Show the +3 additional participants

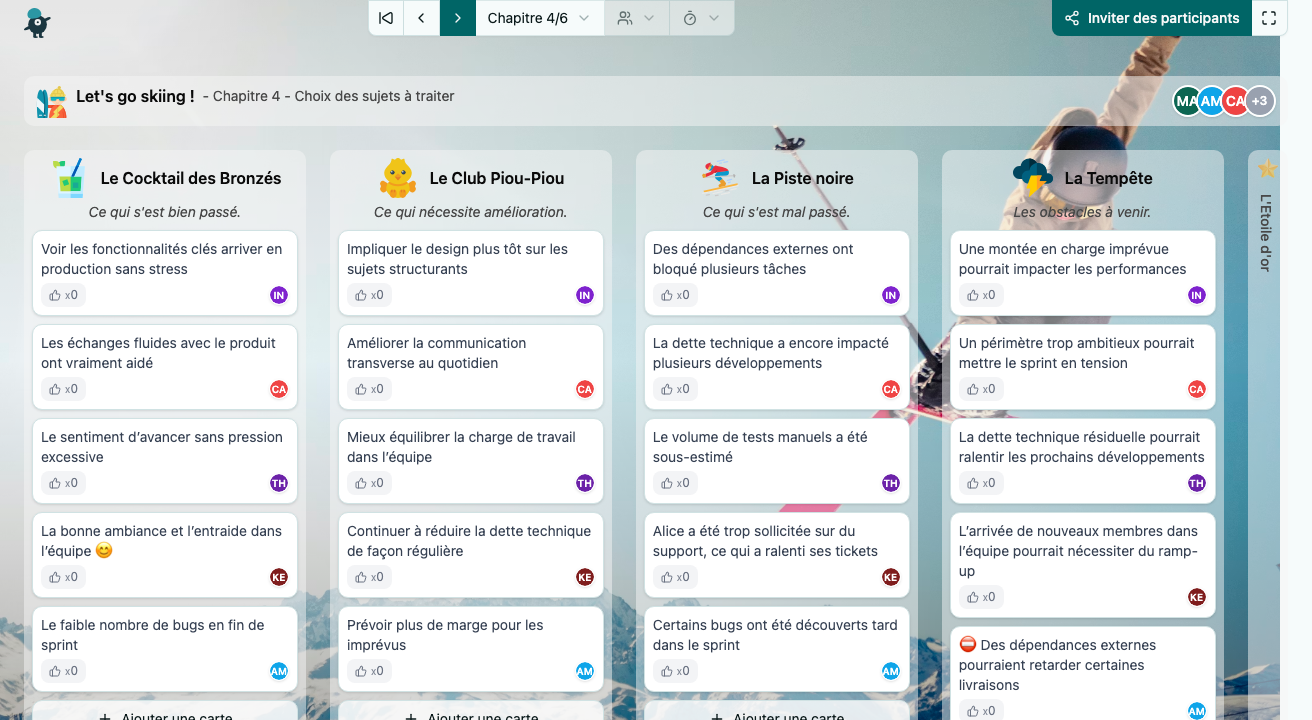pyautogui.click(x=1260, y=101)
